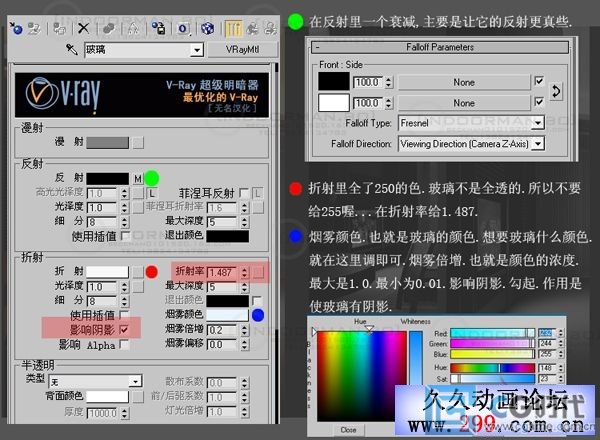Image resolution: width=600 pixels, height=440 pixels.
Task: Open the 玻璃 material name dropdown
Action: 197,50
